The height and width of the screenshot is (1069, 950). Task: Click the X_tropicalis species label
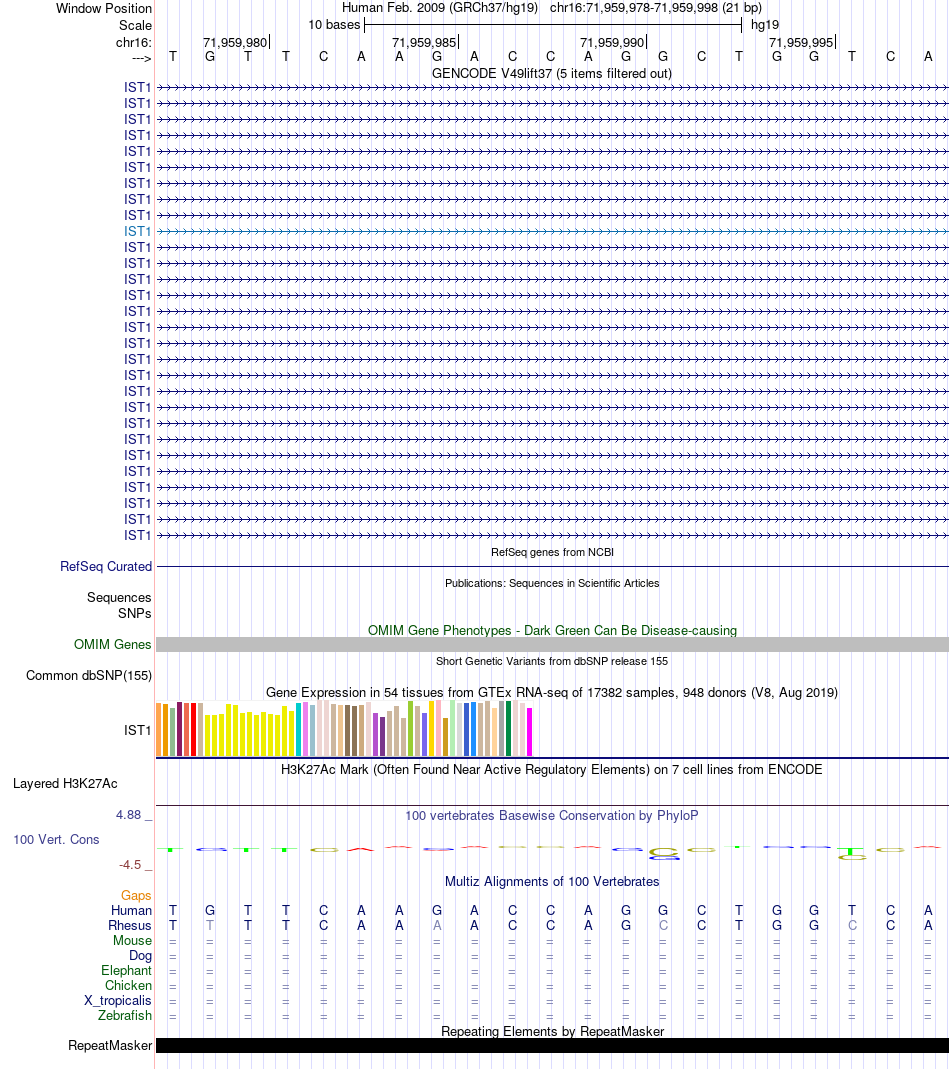[x=117, y=1000]
